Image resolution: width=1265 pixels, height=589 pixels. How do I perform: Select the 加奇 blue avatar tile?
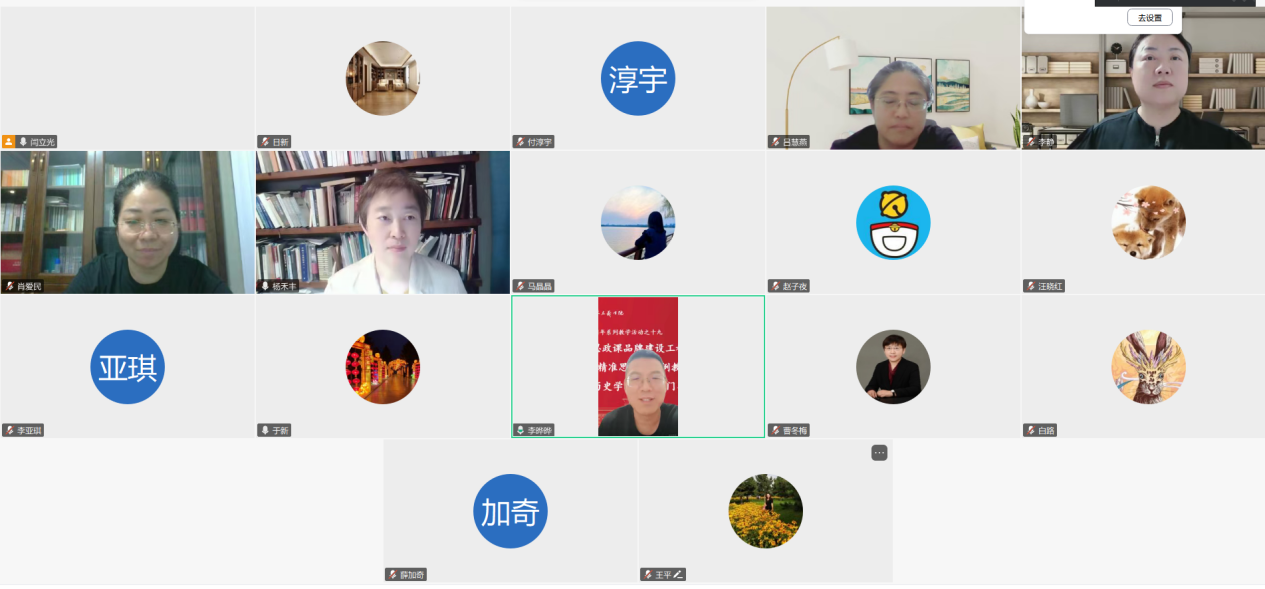(510, 511)
